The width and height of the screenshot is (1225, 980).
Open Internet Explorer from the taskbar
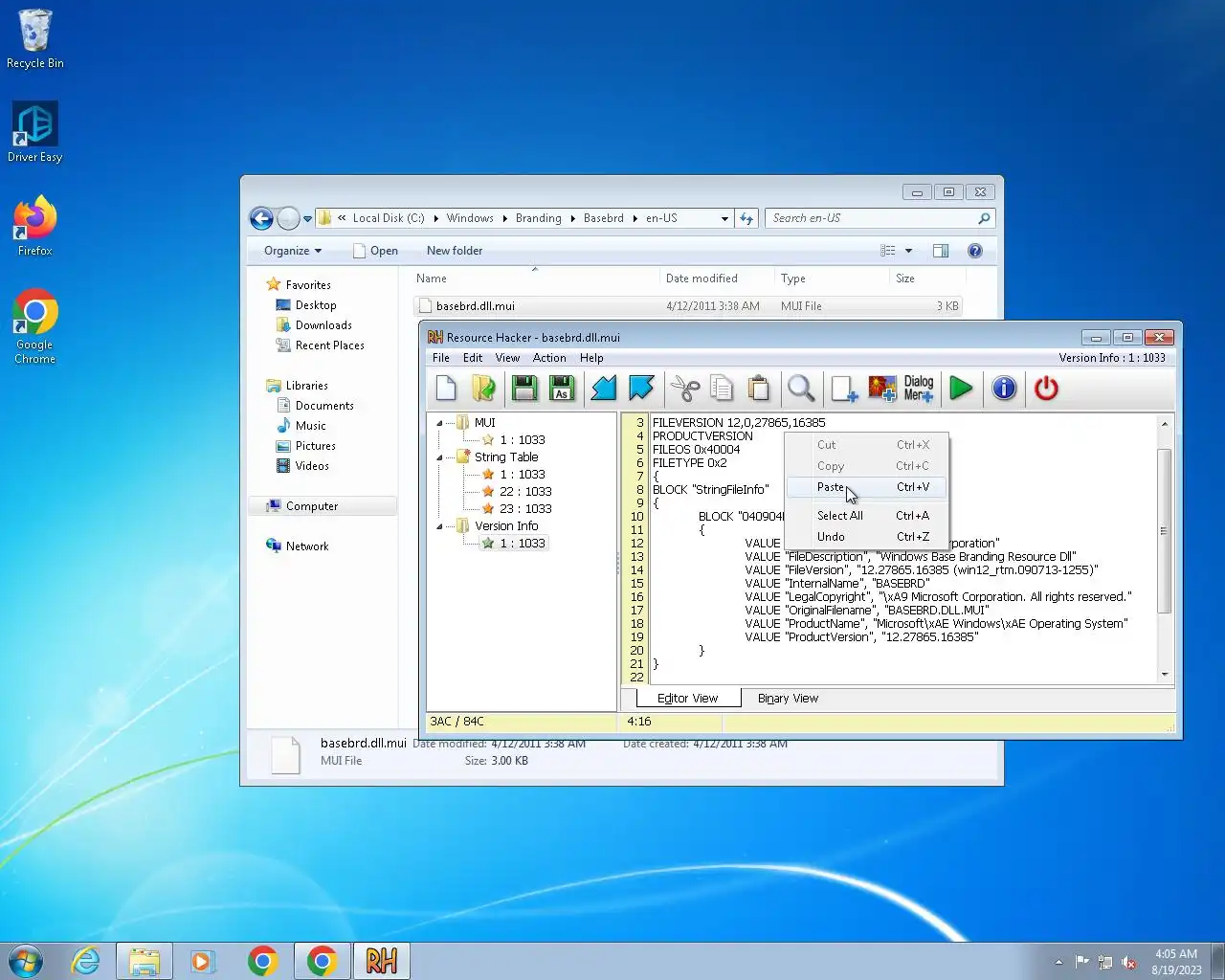point(86,961)
